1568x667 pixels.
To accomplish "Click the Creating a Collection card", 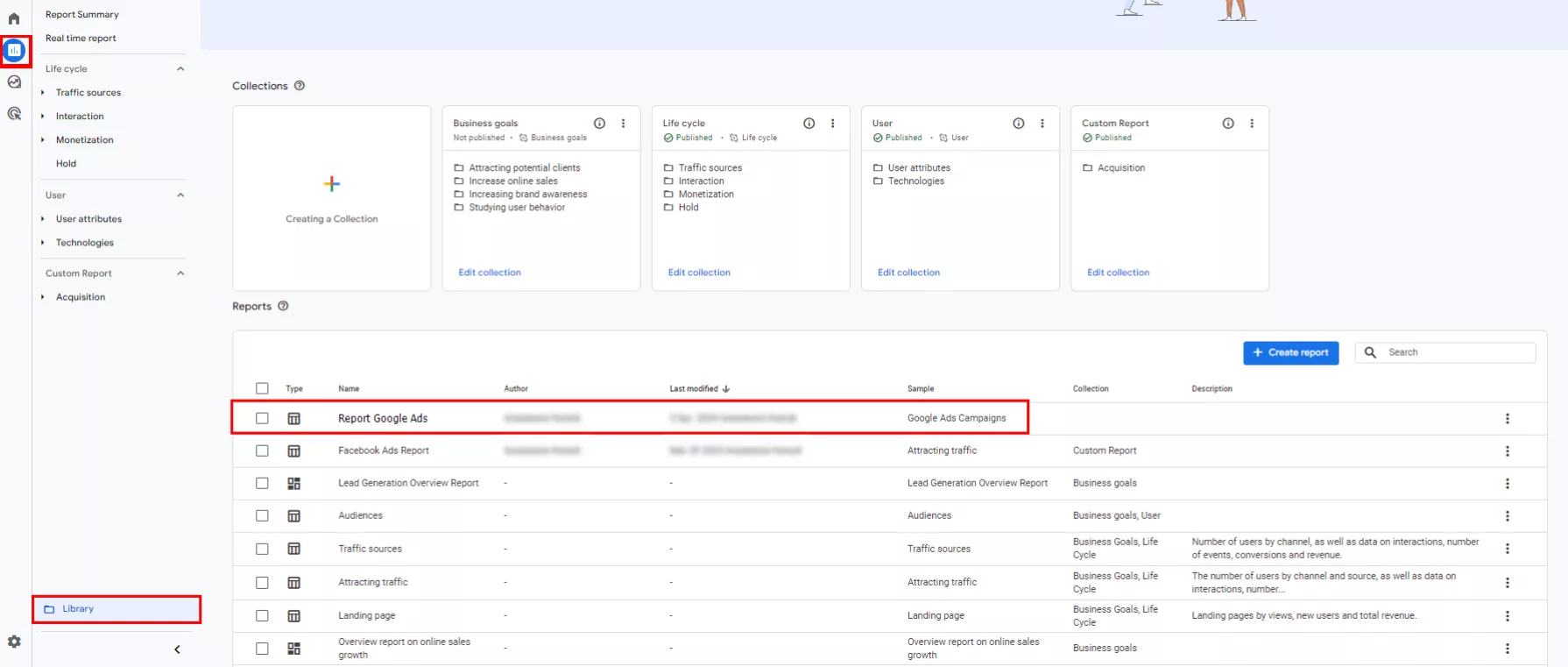I will (332, 198).
